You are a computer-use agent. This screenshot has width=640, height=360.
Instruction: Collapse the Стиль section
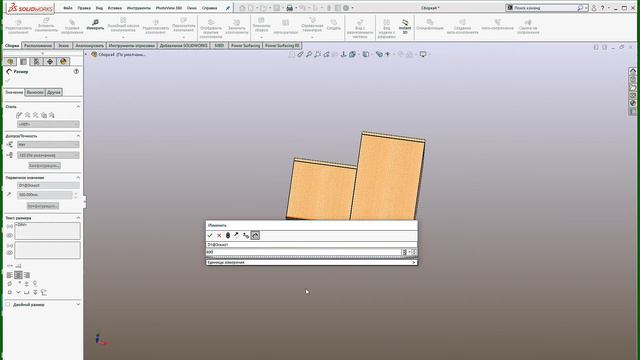pos(78,107)
